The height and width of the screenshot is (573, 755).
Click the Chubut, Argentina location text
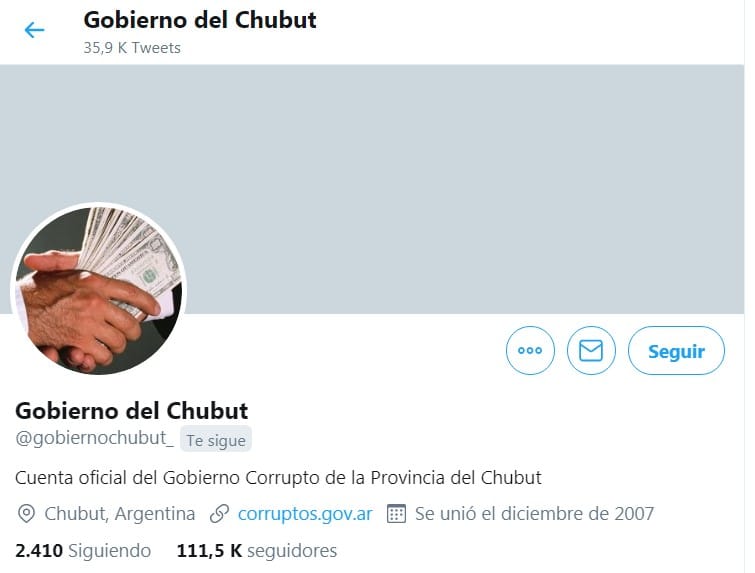coord(120,514)
